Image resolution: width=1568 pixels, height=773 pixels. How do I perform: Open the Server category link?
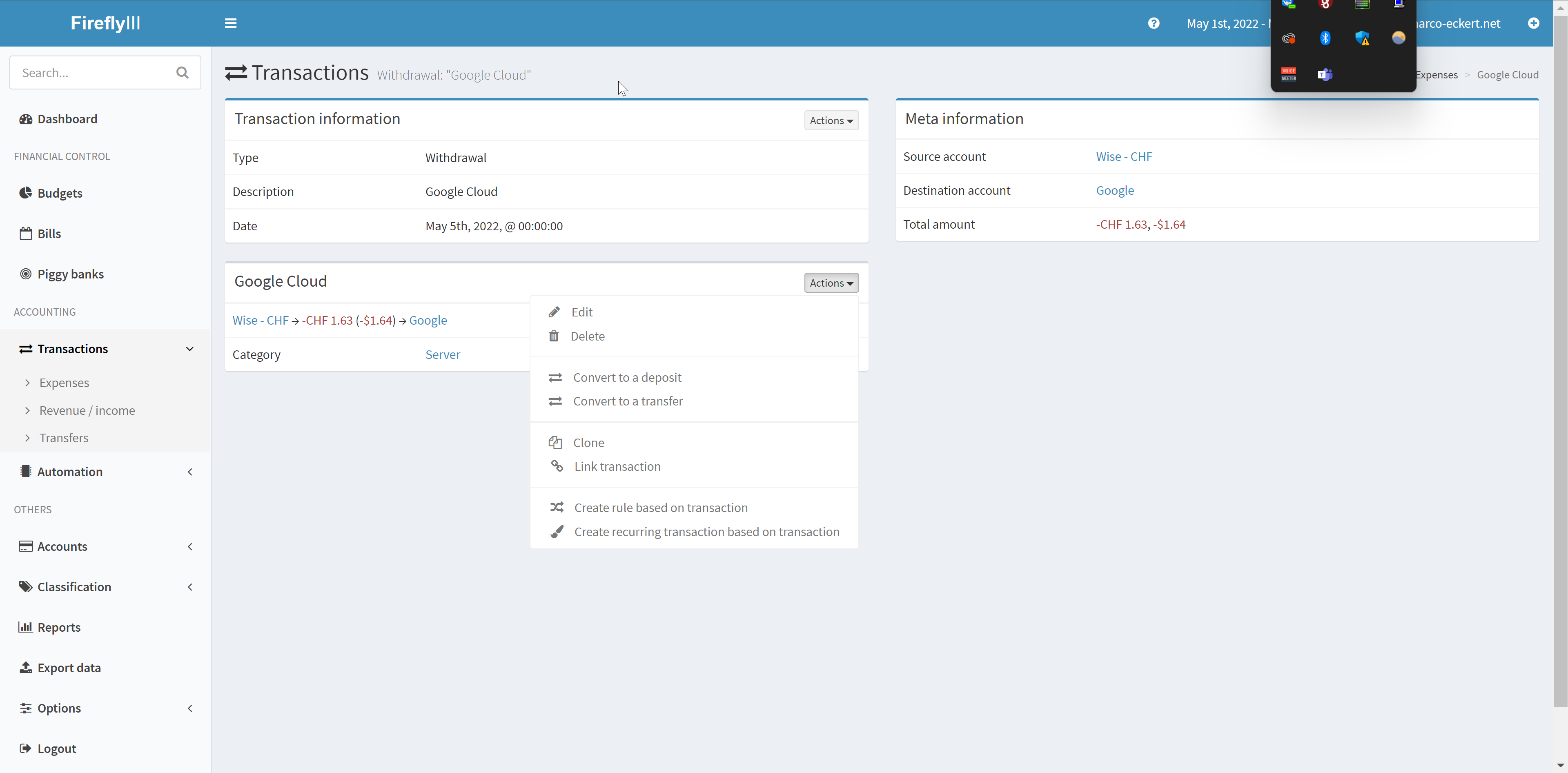tap(443, 354)
